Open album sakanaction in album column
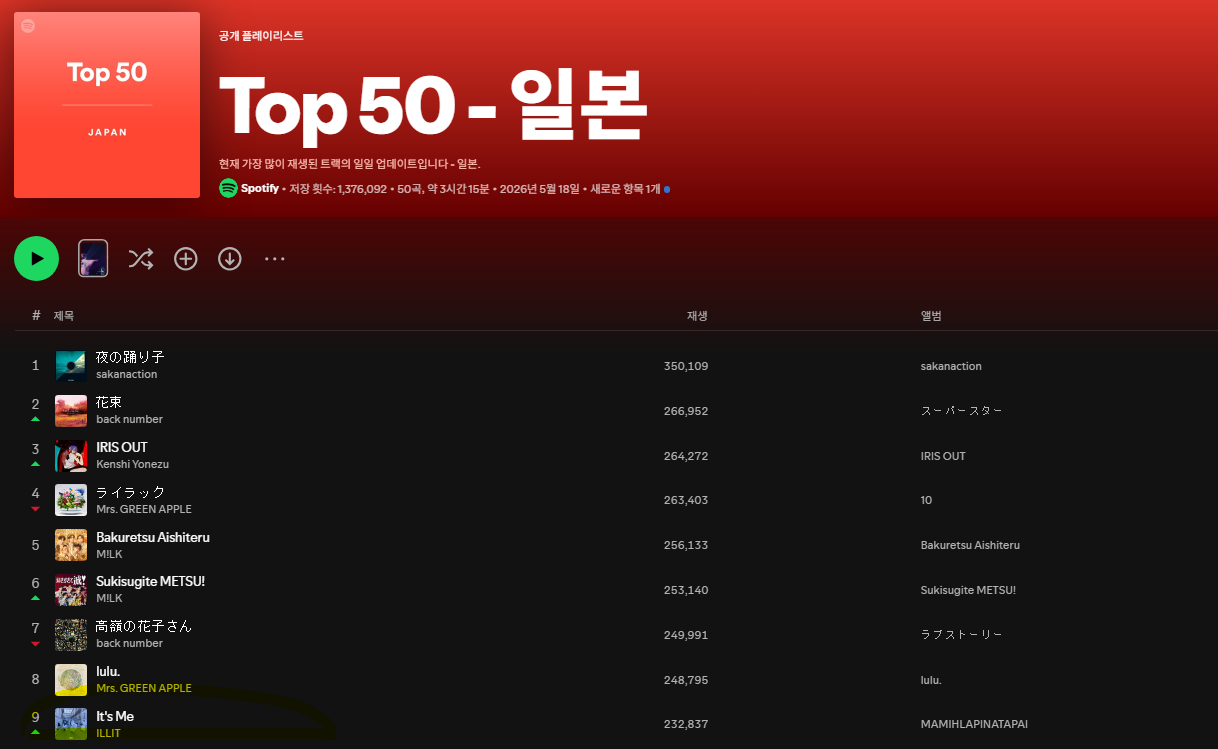 (951, 366)
